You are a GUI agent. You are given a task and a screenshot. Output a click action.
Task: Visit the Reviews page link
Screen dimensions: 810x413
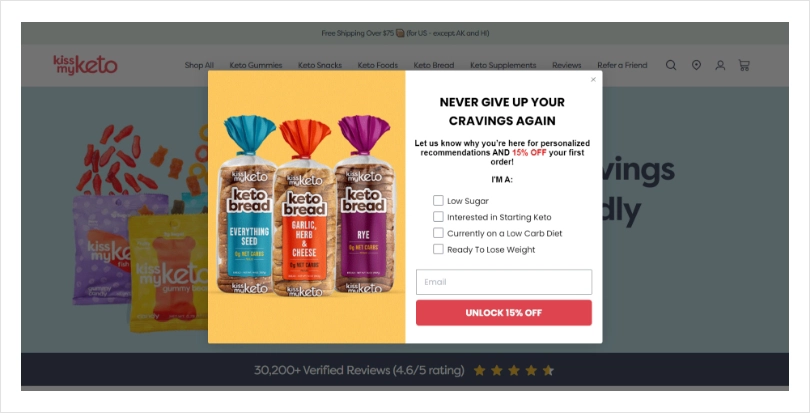(x=567, y=65)
